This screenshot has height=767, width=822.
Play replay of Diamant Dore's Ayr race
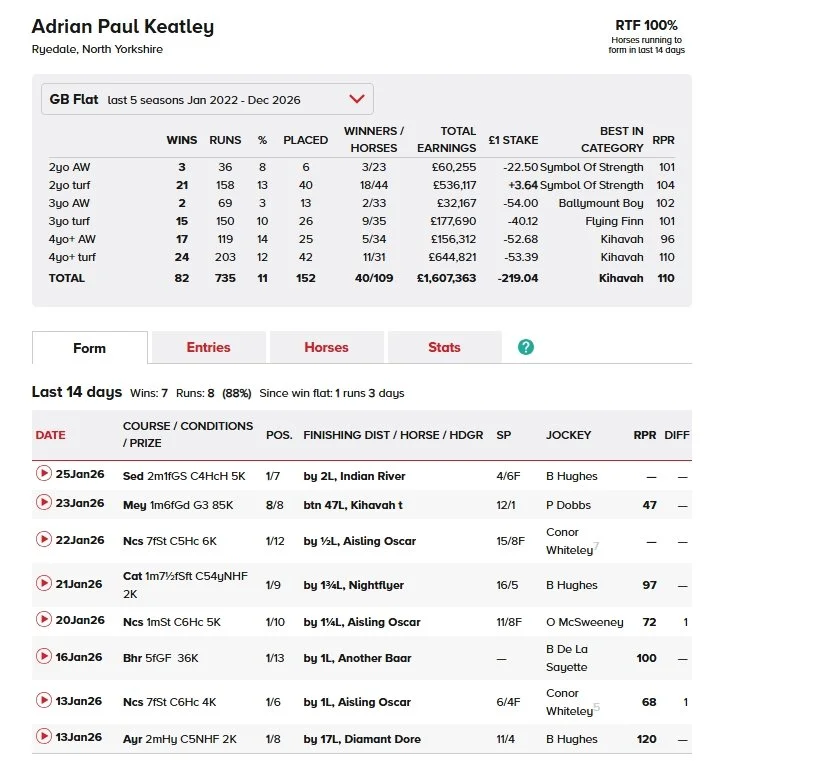(44, 739)
